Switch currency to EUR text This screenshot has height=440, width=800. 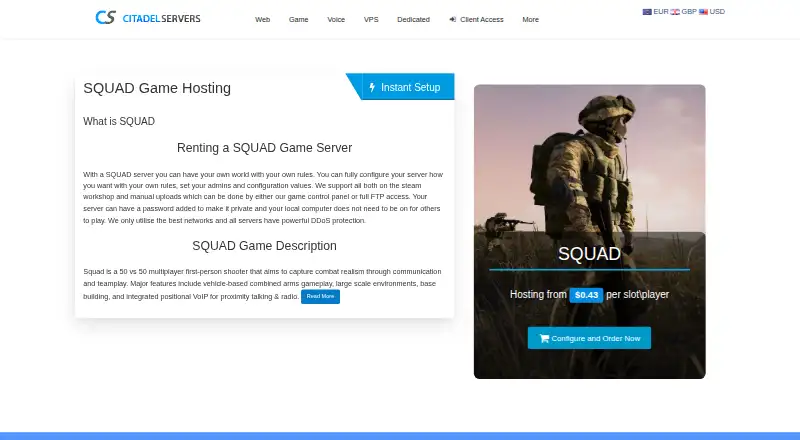pyautogui.click(x=661, y=12)
